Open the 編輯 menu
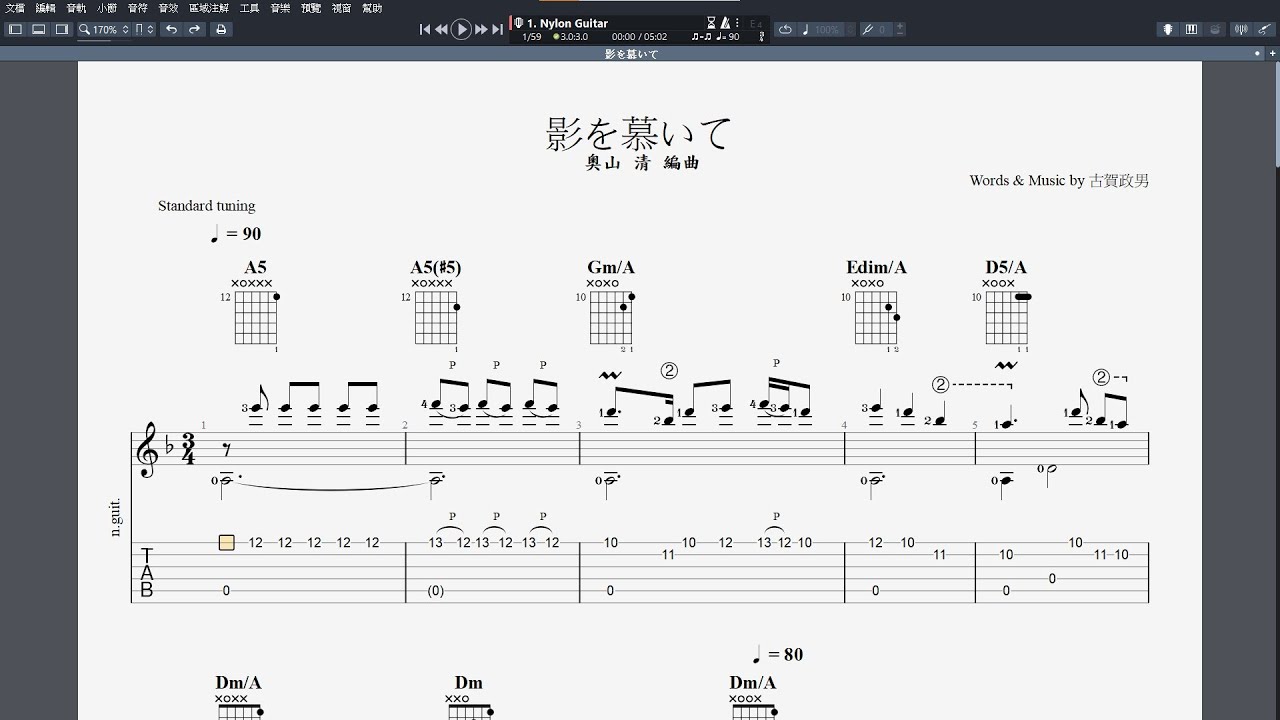 46,8
